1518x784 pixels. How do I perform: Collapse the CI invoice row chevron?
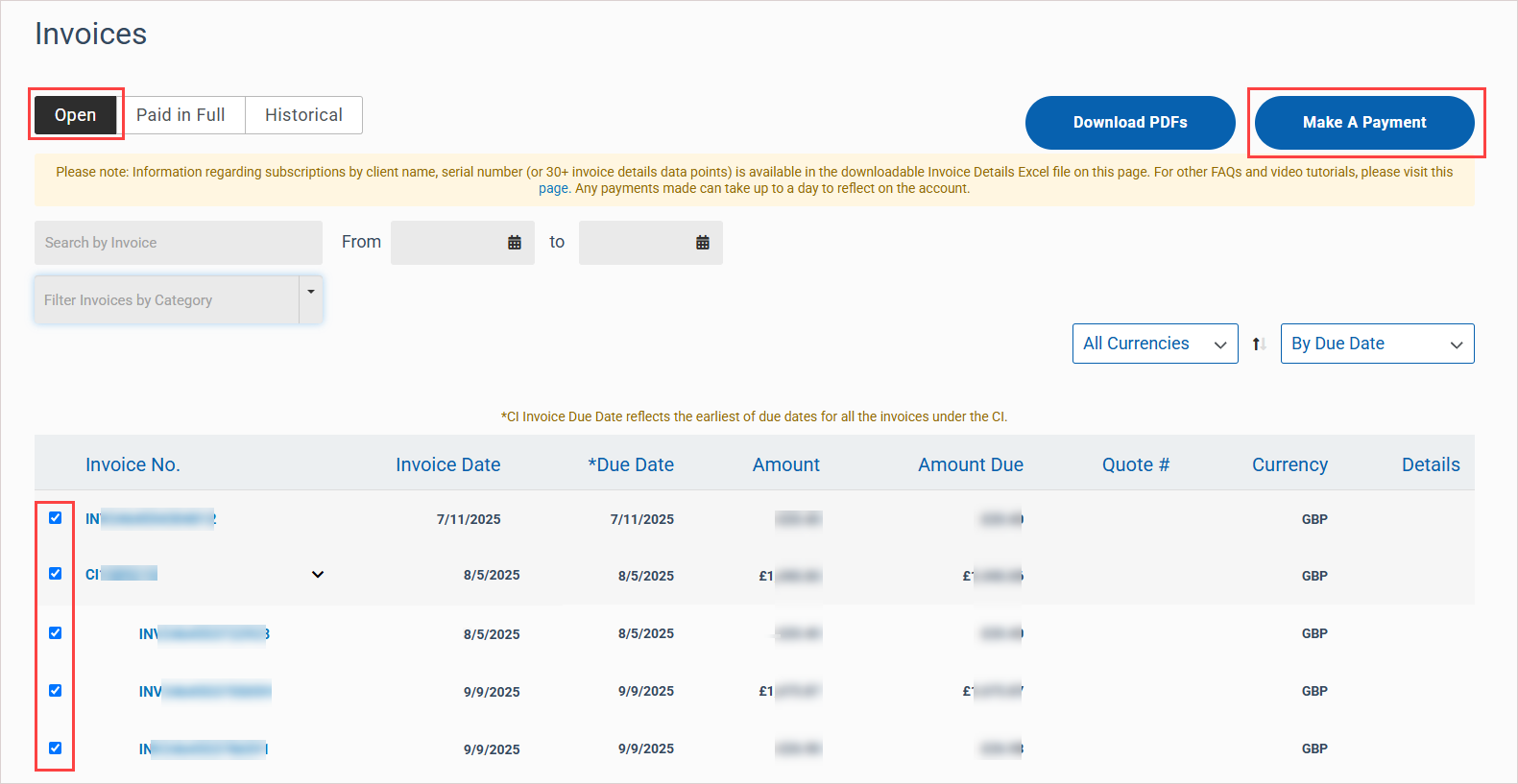[318, 575]
